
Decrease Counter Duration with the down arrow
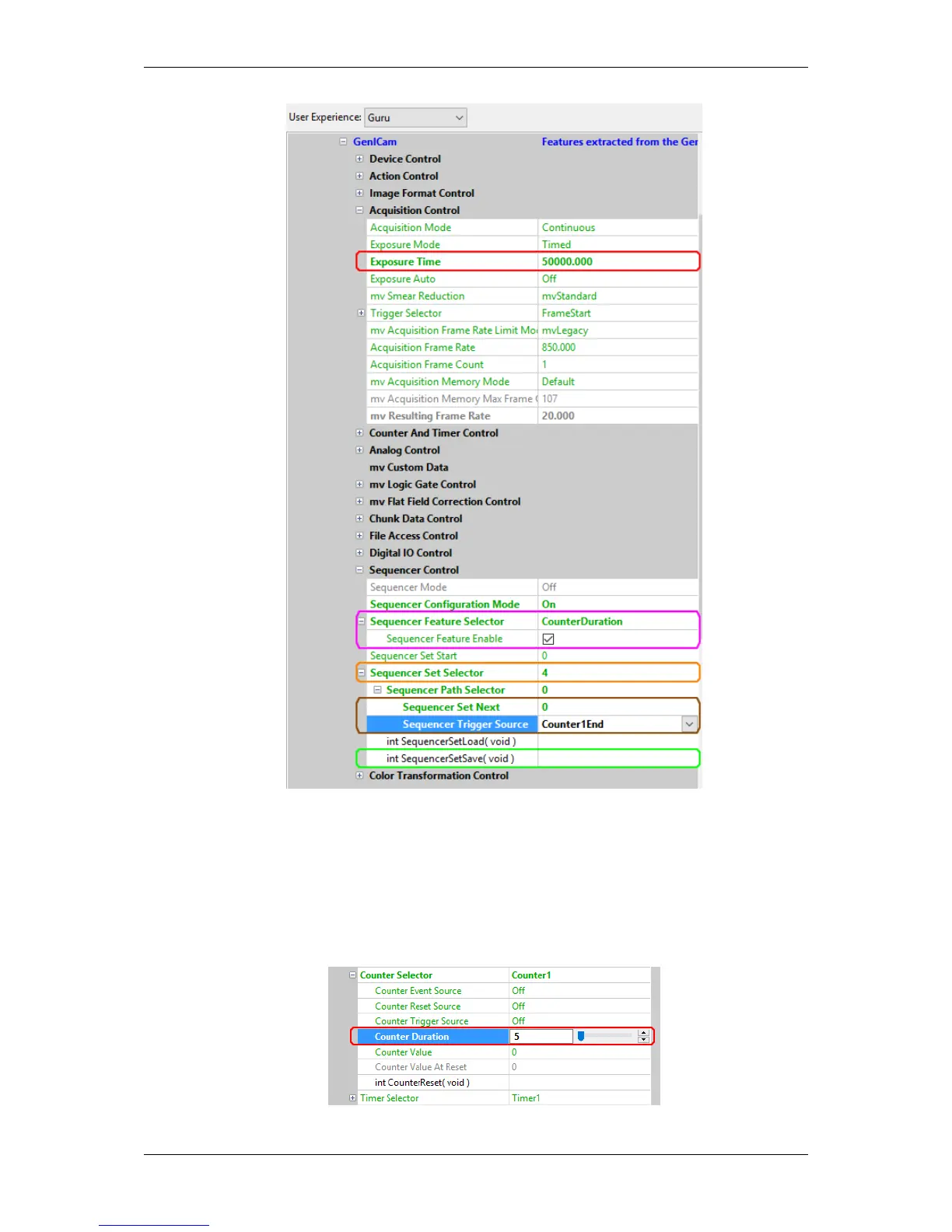[x=643, y=1040]
